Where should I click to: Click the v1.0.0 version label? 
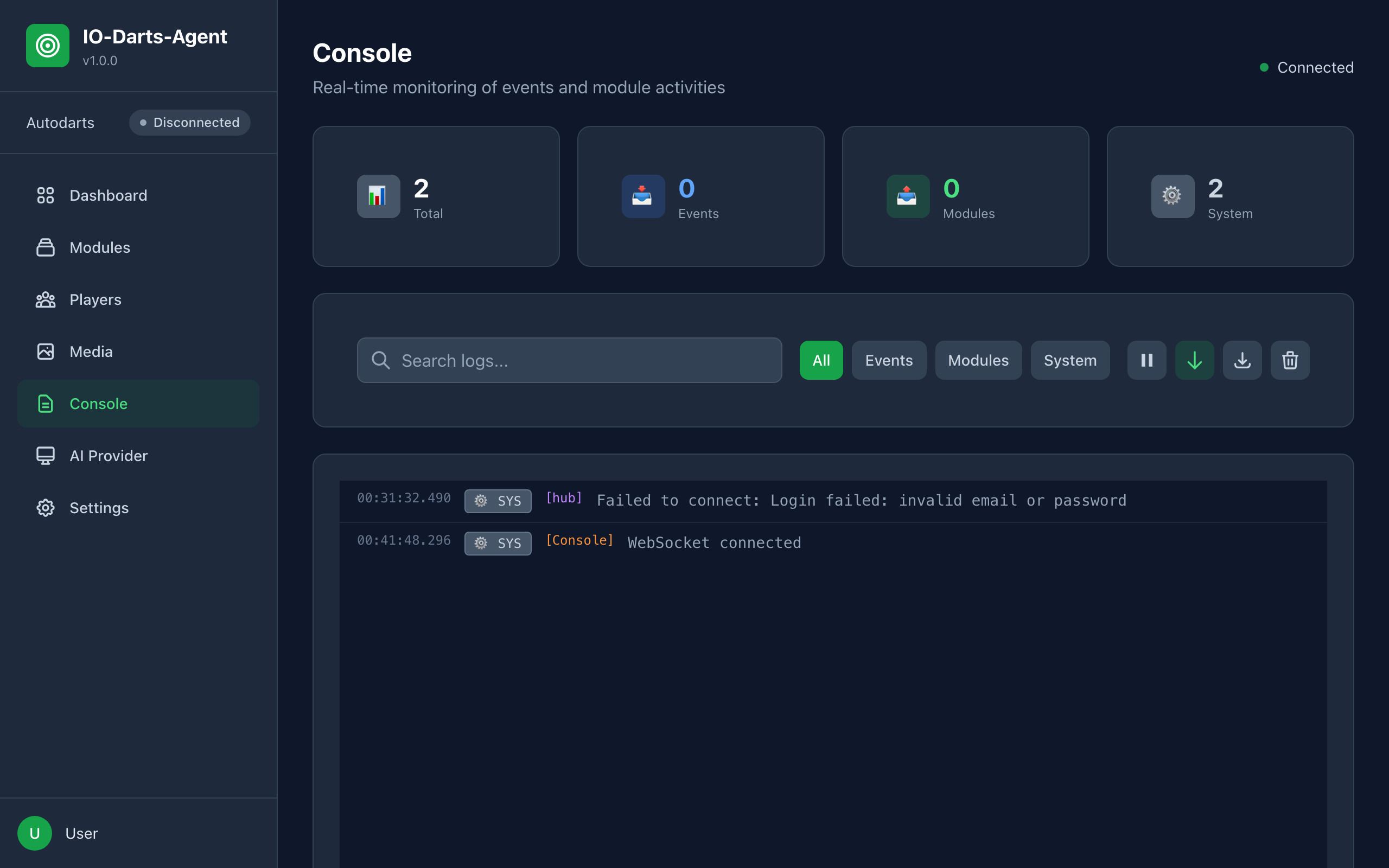100,61
